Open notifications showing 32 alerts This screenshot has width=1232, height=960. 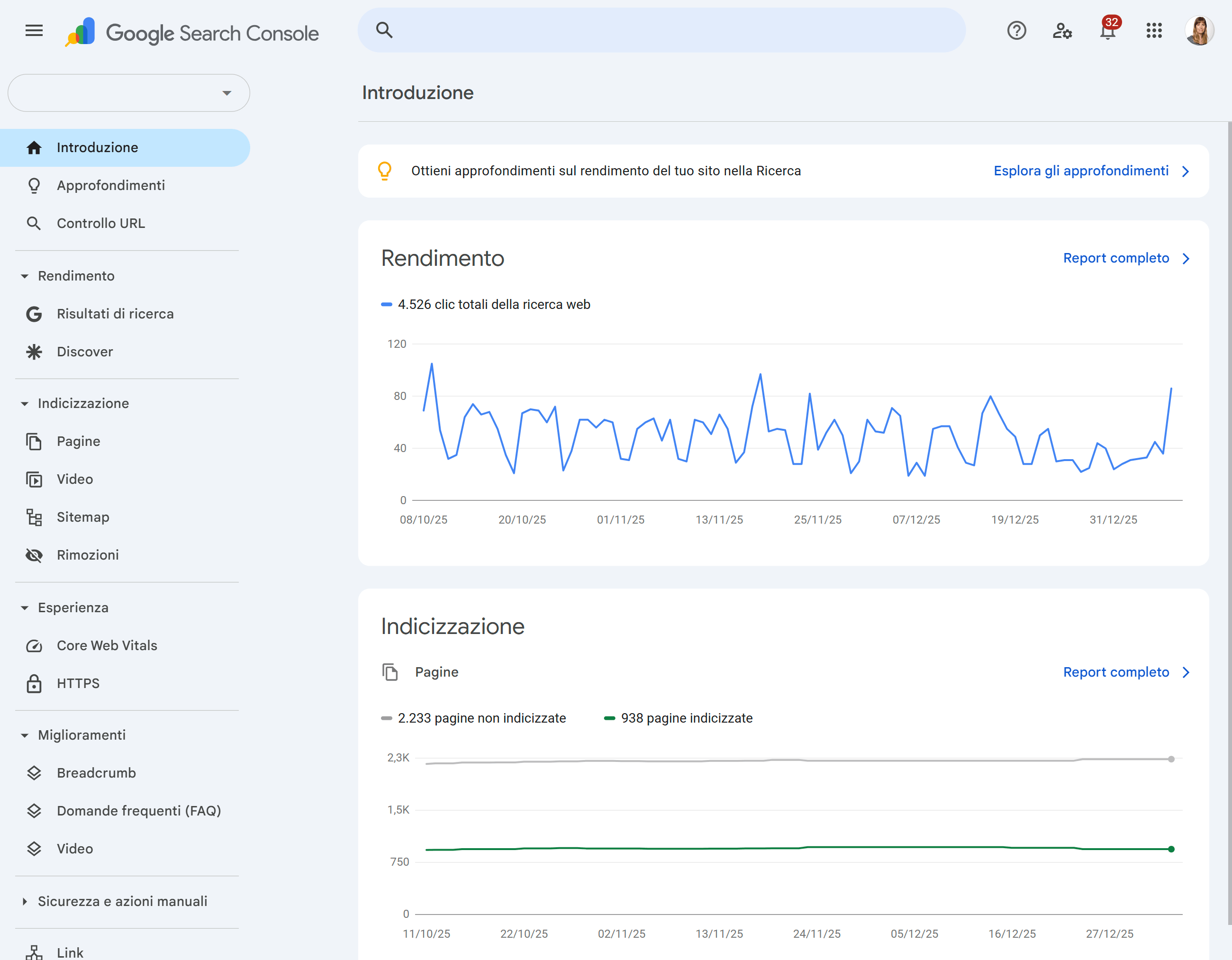point(1107,31)
